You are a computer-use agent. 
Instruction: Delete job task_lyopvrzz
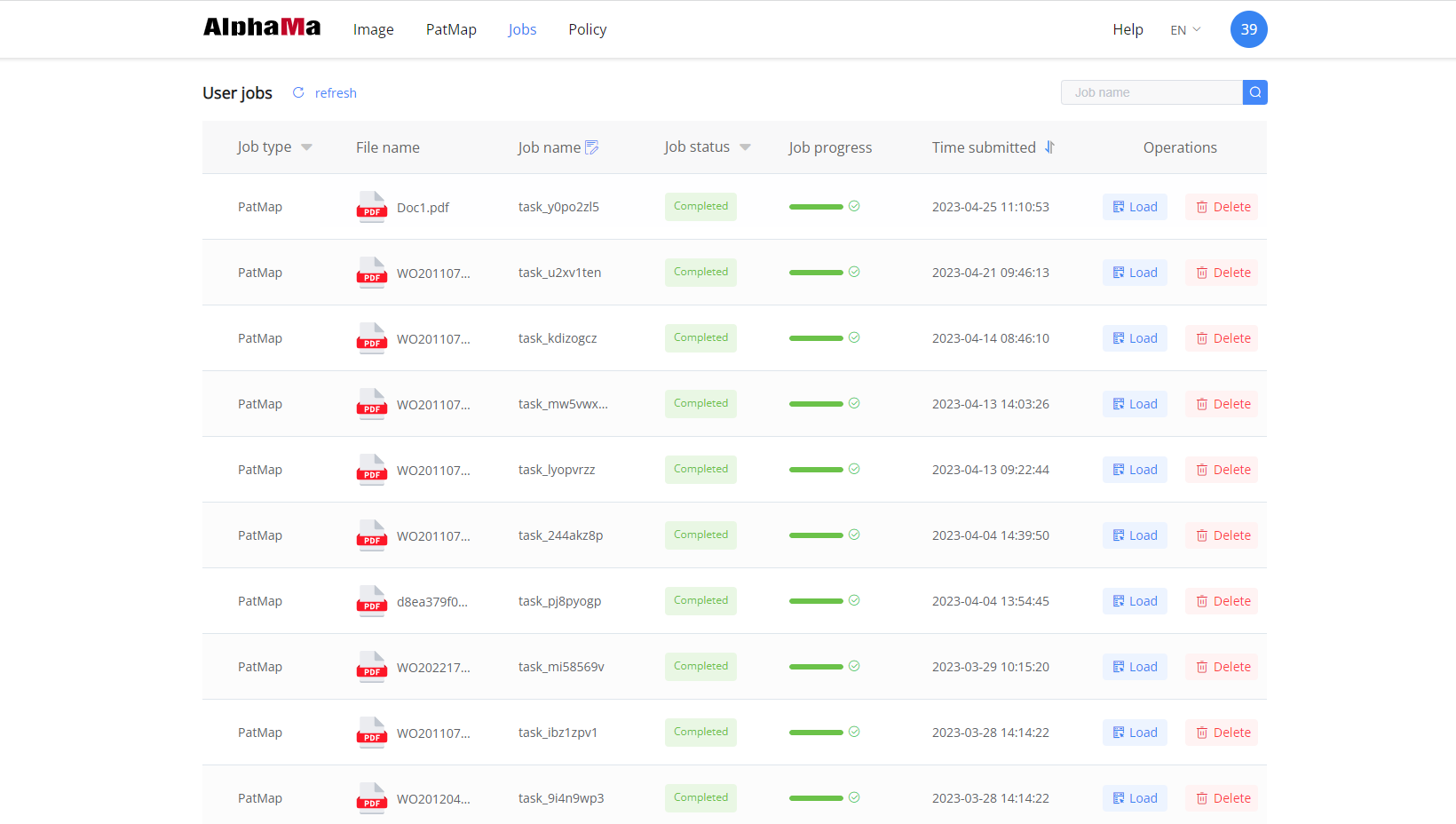pos(1222,470)
